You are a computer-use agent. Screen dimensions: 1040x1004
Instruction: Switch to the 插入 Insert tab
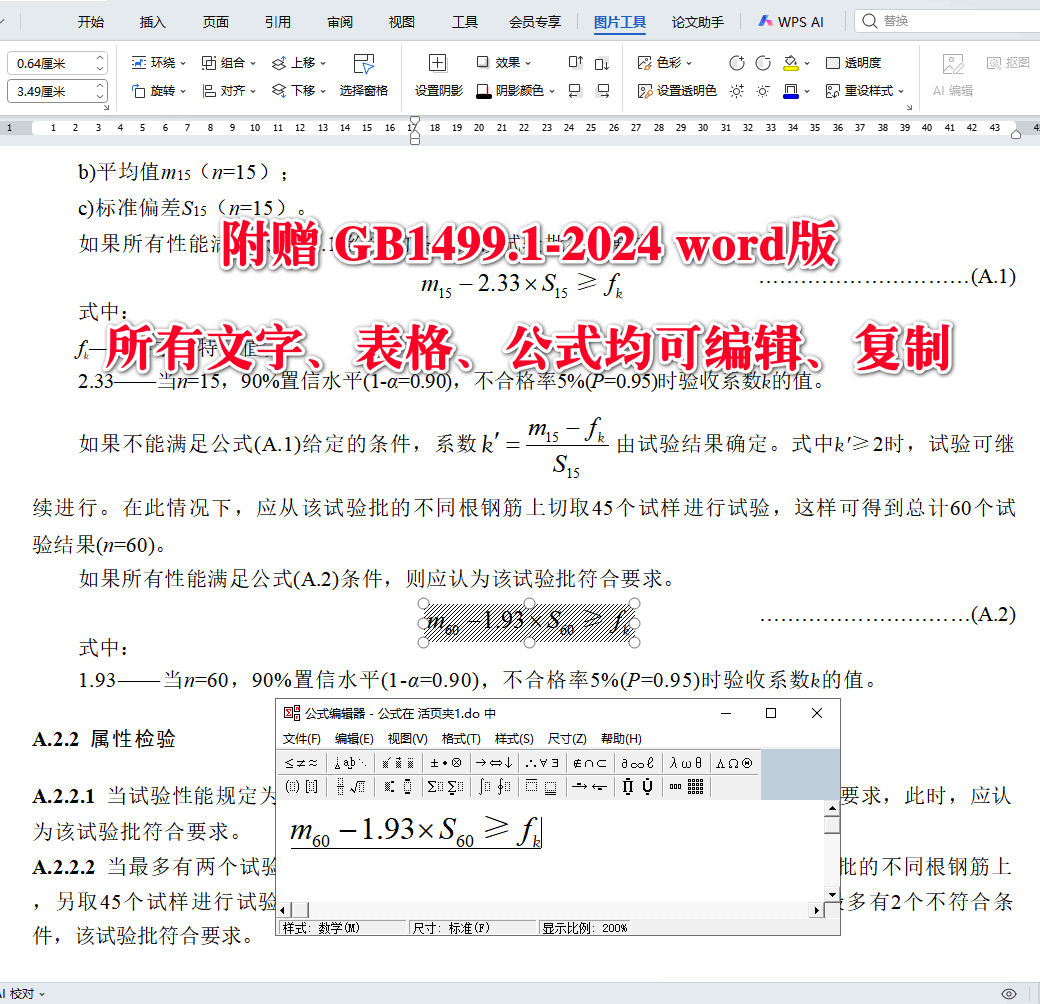click(x=153, y=22)
